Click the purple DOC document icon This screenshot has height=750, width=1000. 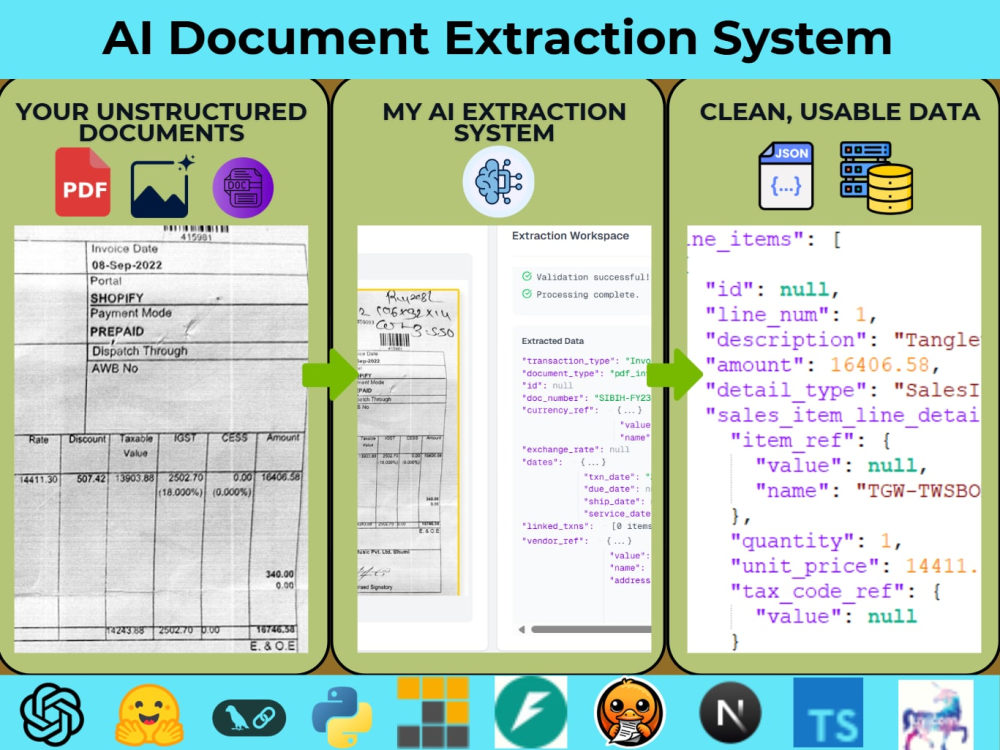click(x=243, y=188)
